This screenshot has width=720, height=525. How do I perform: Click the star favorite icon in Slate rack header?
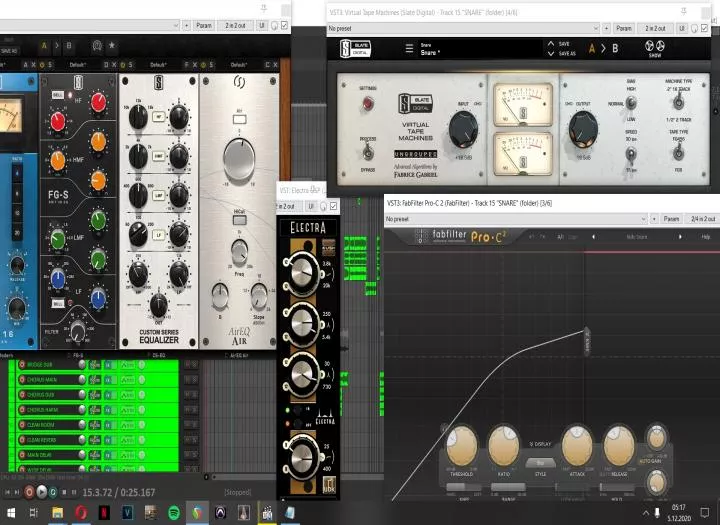pyautogui.click(x=112, y=45)
